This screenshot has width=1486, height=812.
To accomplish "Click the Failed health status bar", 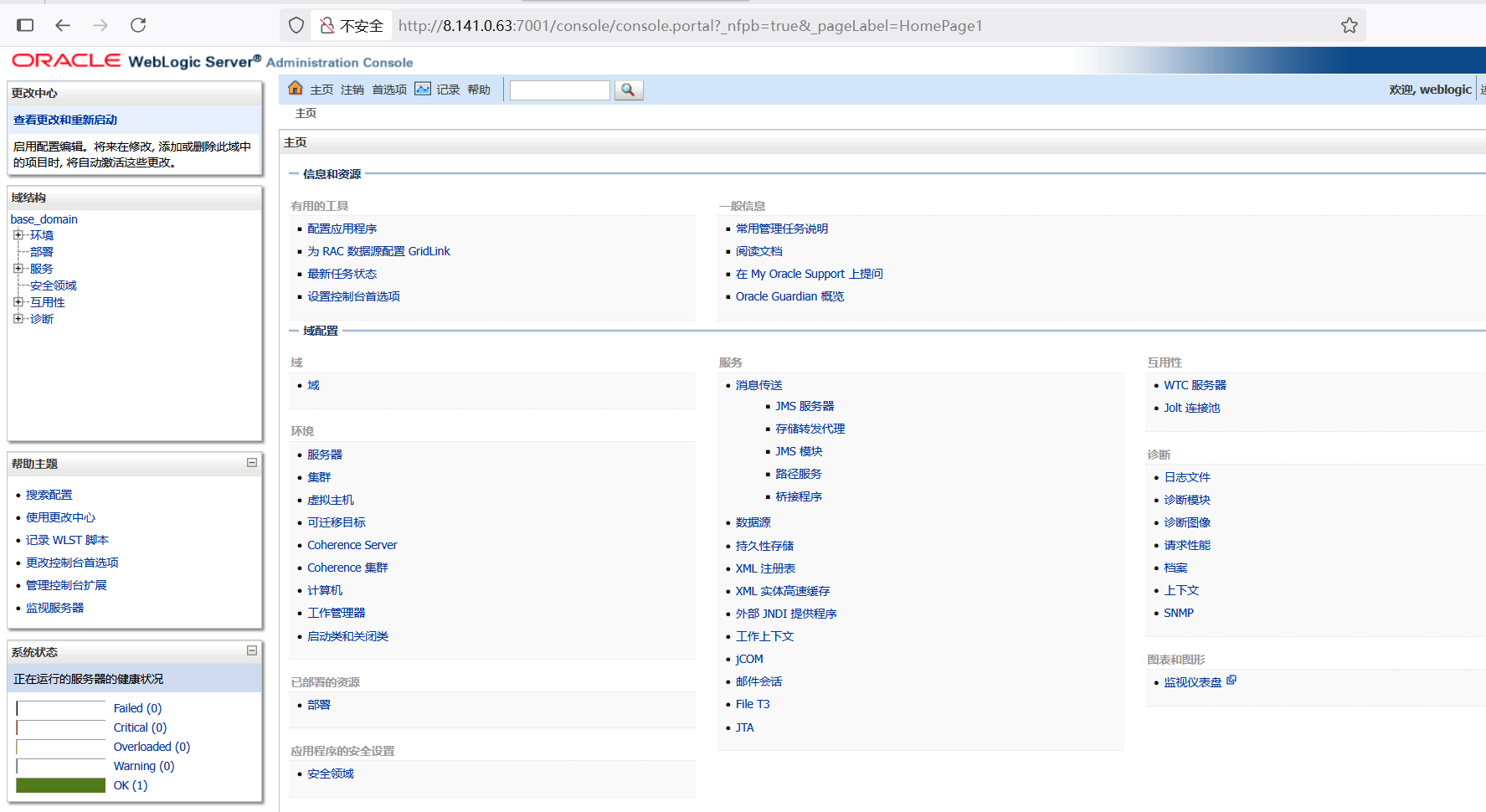I will 60,708.
